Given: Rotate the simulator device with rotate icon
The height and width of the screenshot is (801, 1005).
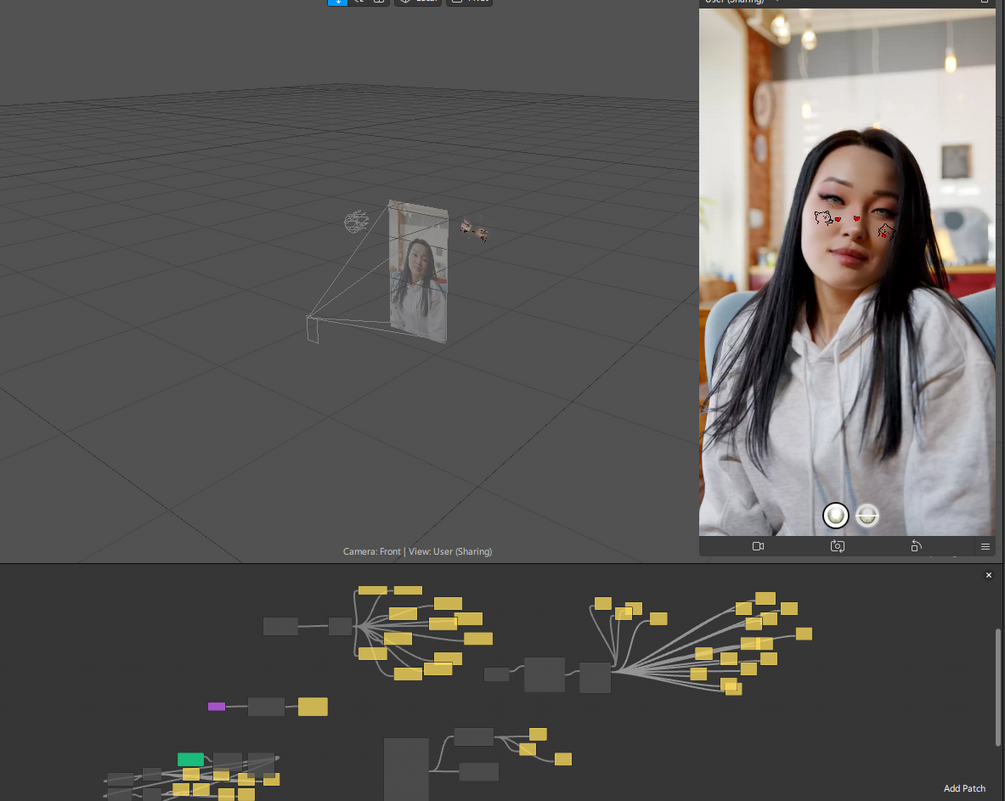Looking at the screenshot, I should coord(916,547).
